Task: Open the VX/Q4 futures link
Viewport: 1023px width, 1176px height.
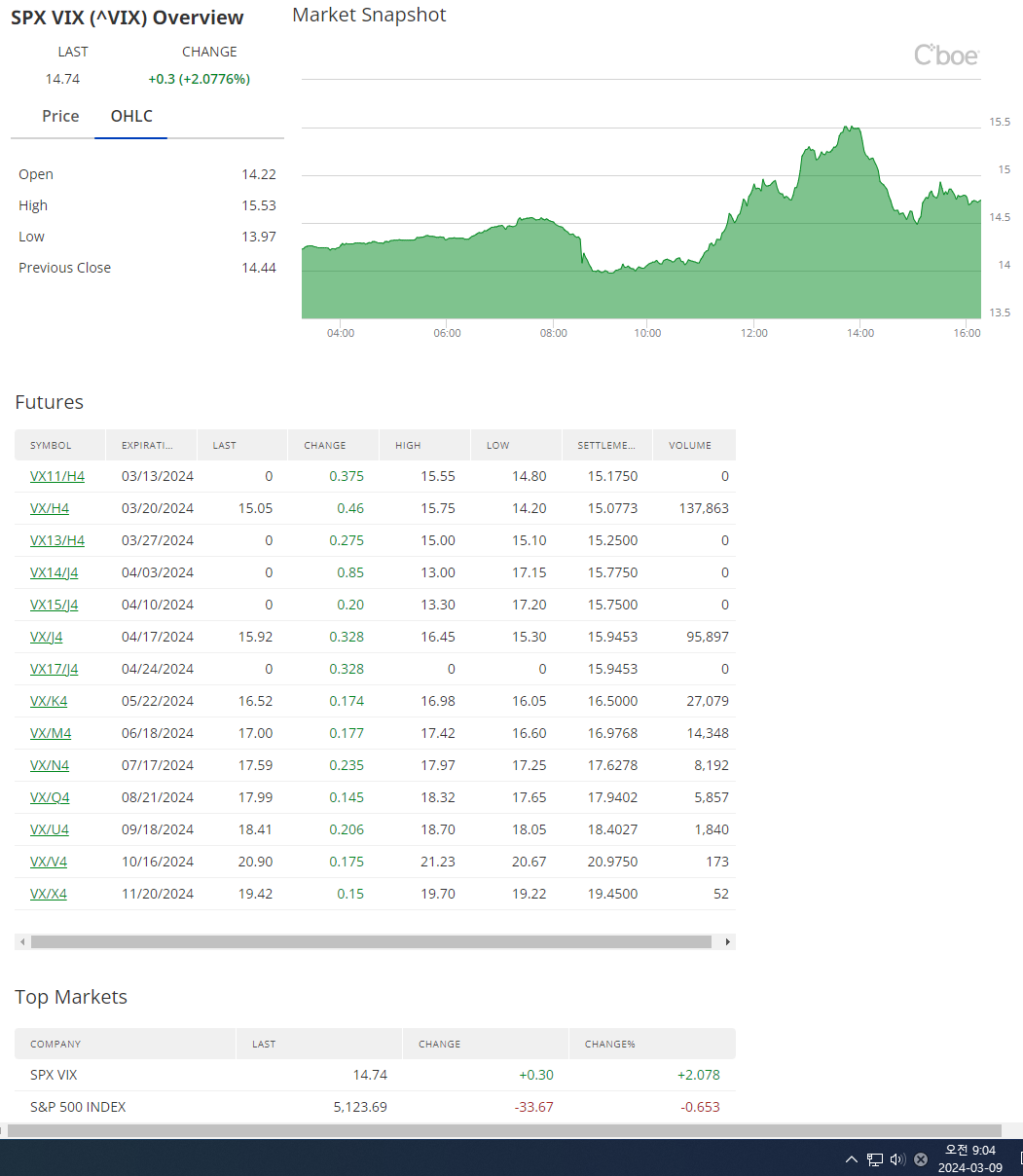Action: pyautogui.click(x=50, y=797)
